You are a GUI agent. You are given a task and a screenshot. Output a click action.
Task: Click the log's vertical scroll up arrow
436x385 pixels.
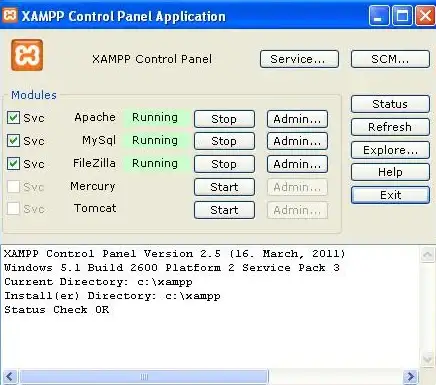pyautogui.click(x=427, y=255)
